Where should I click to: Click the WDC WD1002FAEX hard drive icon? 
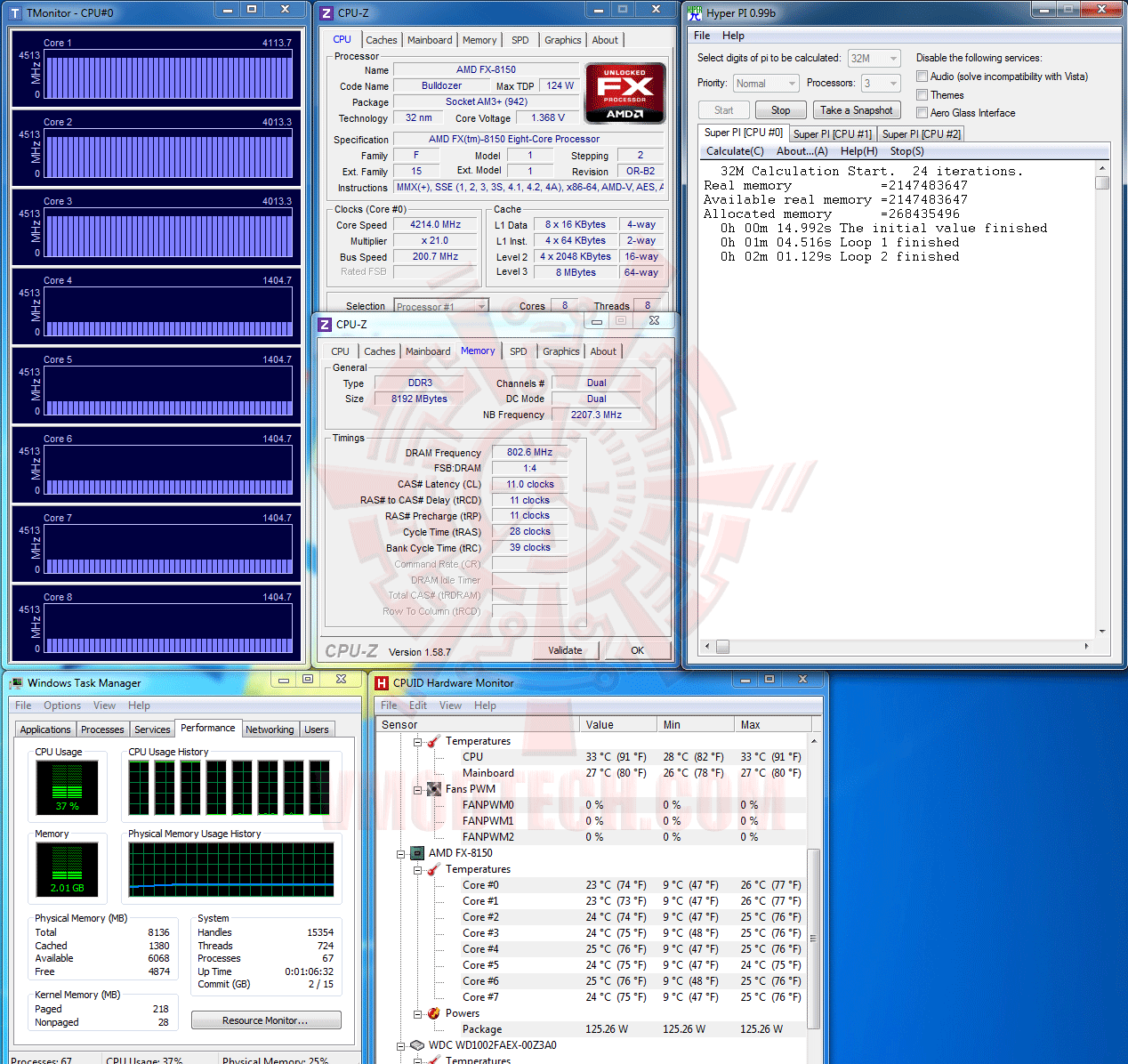coord(417,1045)
